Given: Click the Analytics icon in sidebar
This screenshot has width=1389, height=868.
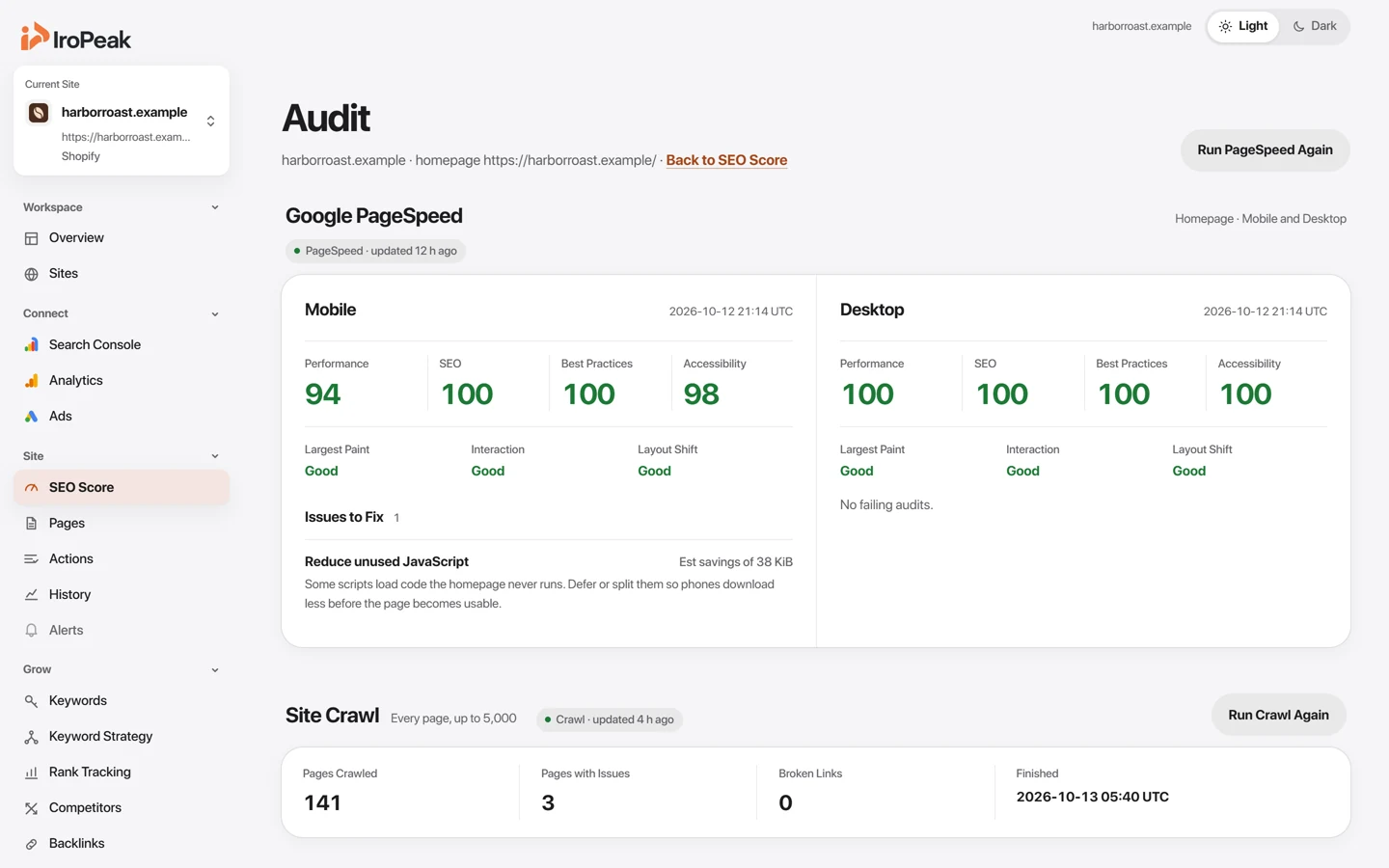Looking at the screenshot, I should [31, 381].
